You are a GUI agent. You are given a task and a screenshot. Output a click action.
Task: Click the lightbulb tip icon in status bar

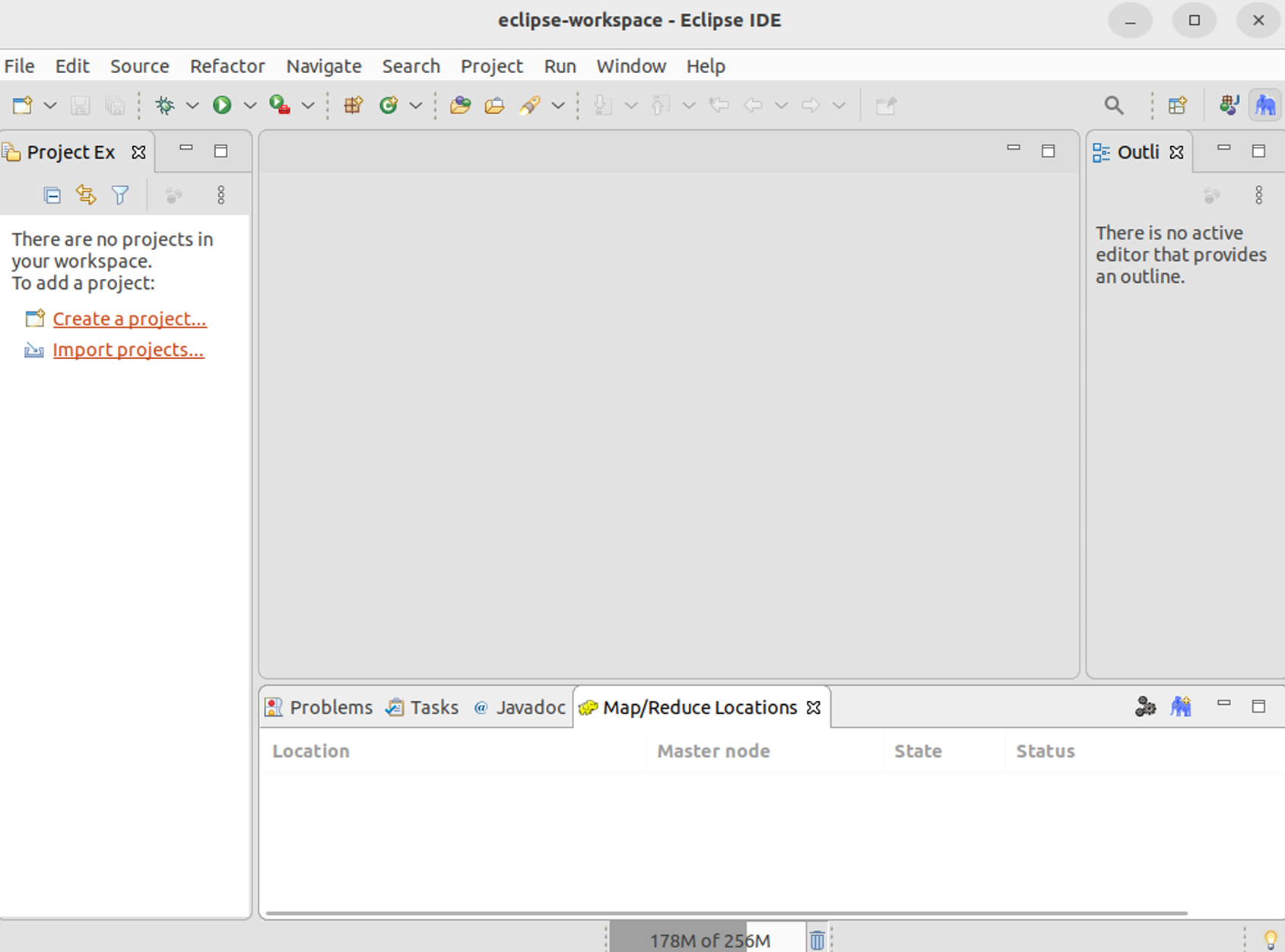[1271, 941]
